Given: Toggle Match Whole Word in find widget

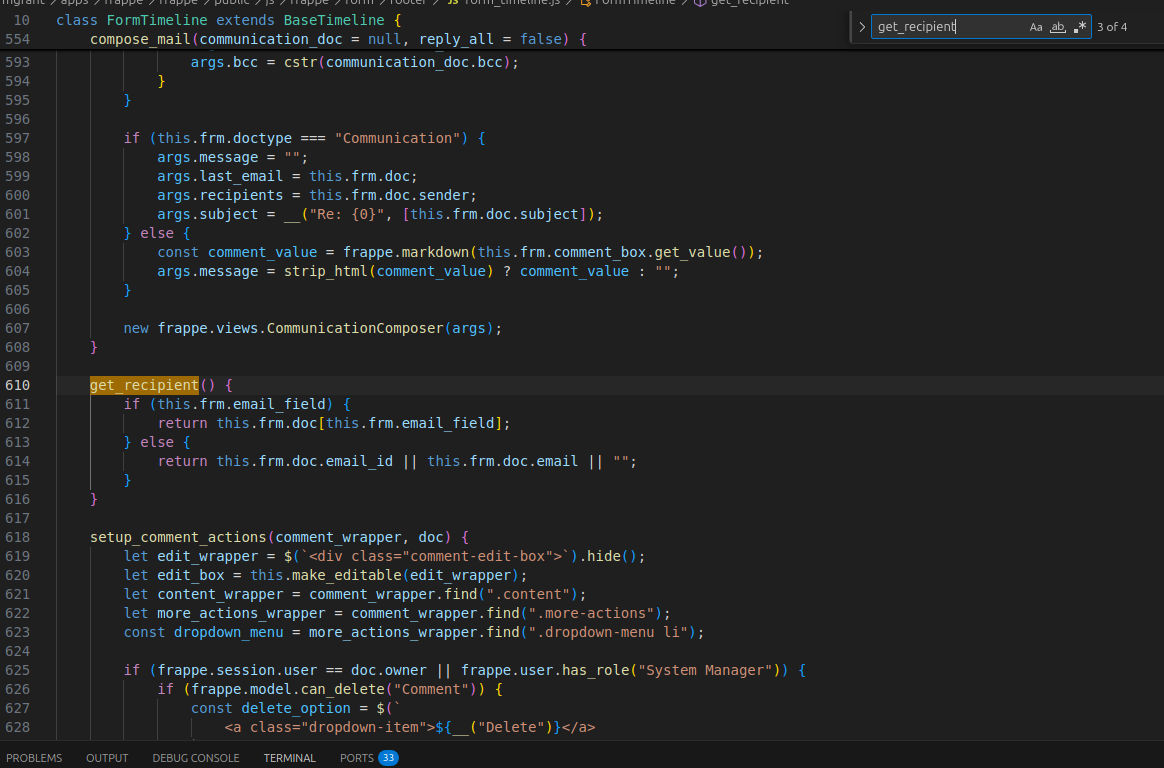Looking at the screenshot, I should [1058, 27].
